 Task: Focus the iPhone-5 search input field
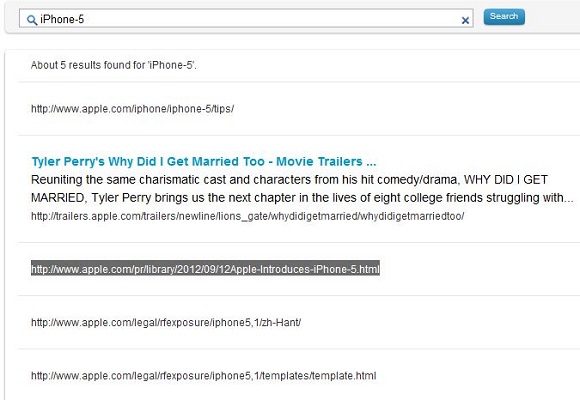[x=246, y=19]
